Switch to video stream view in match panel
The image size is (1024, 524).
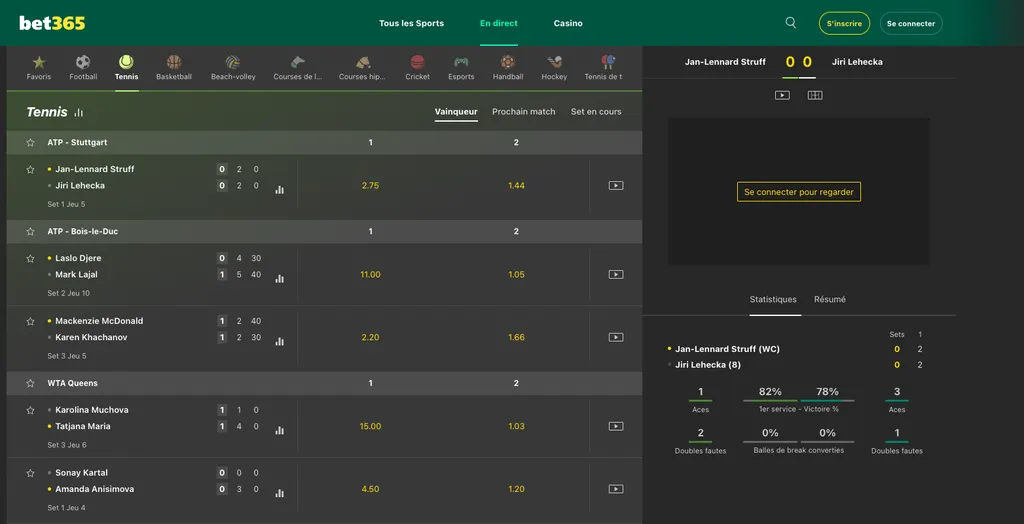click(x=782, y=95)
